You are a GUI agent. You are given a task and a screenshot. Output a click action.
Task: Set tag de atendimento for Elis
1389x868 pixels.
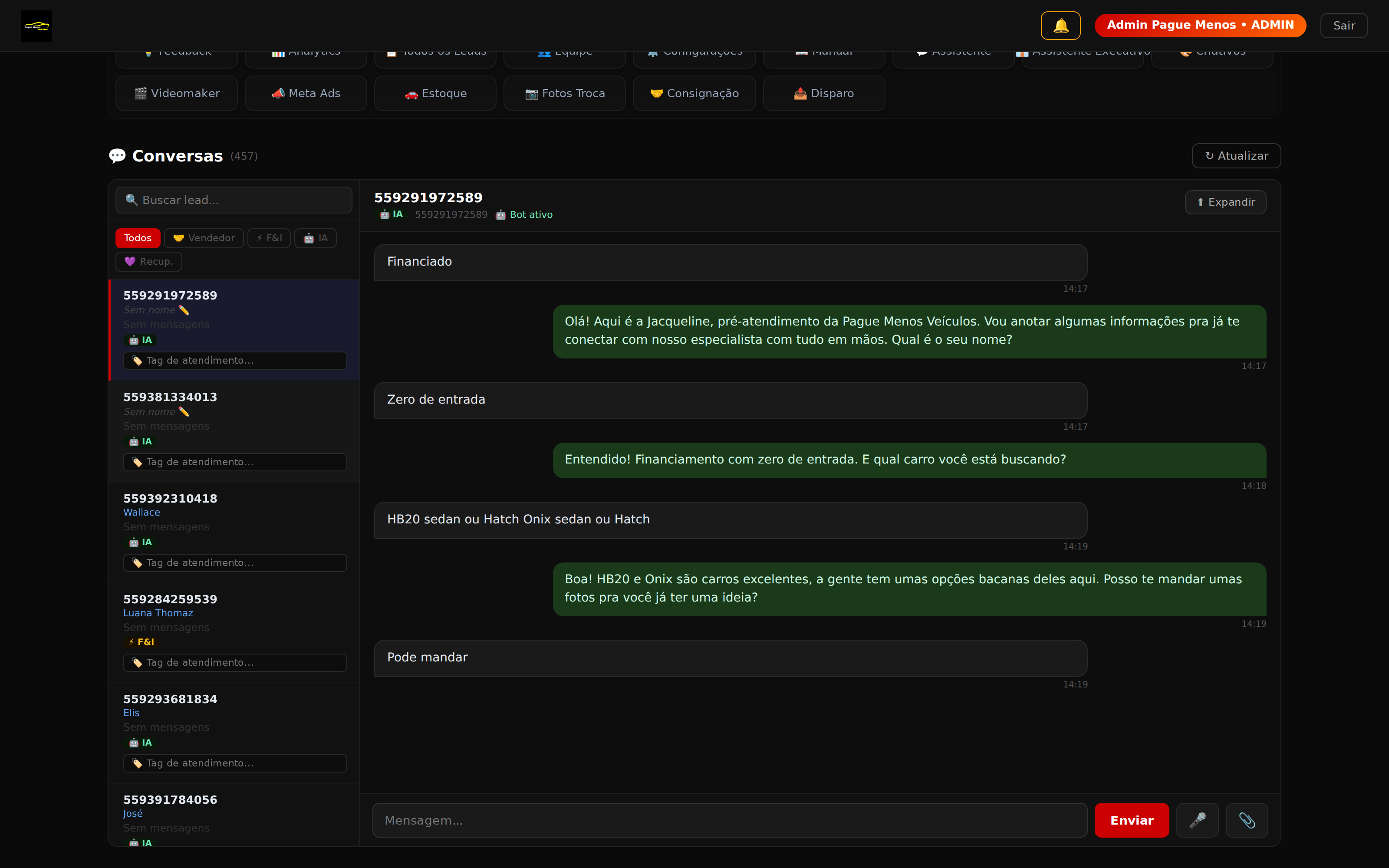pyautogui.click(x=235, y=763)
